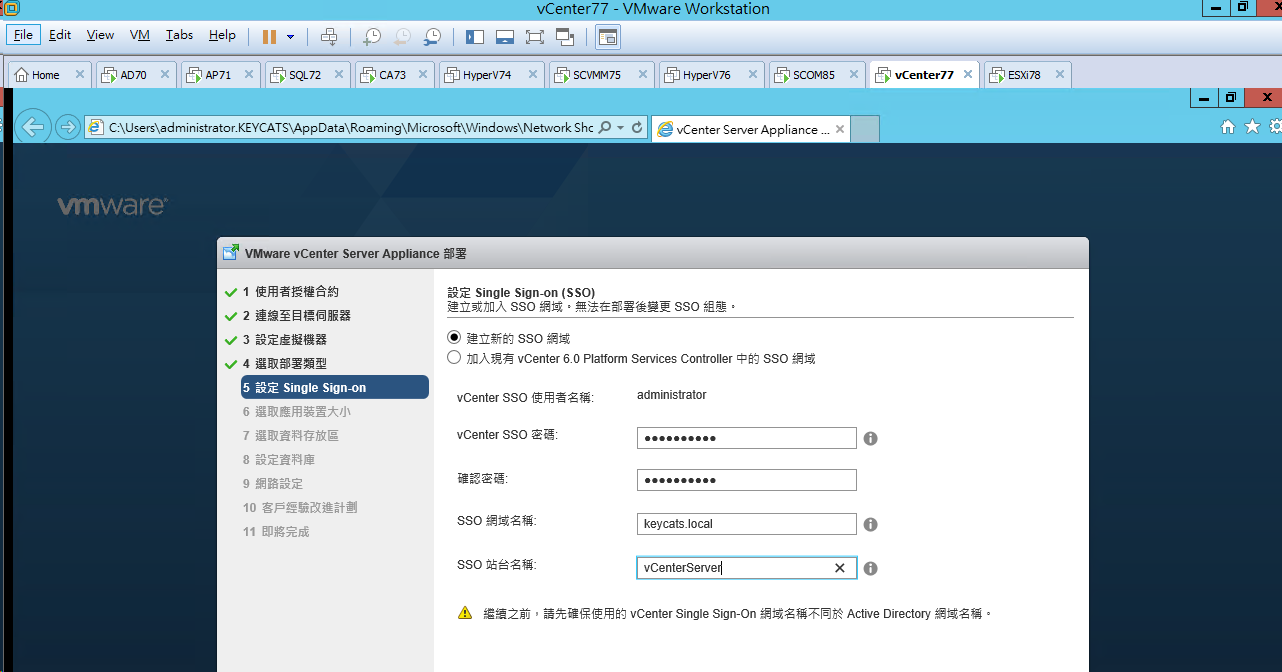Click the info icon next to SSO 網域名稱

(x=870, y=524)
